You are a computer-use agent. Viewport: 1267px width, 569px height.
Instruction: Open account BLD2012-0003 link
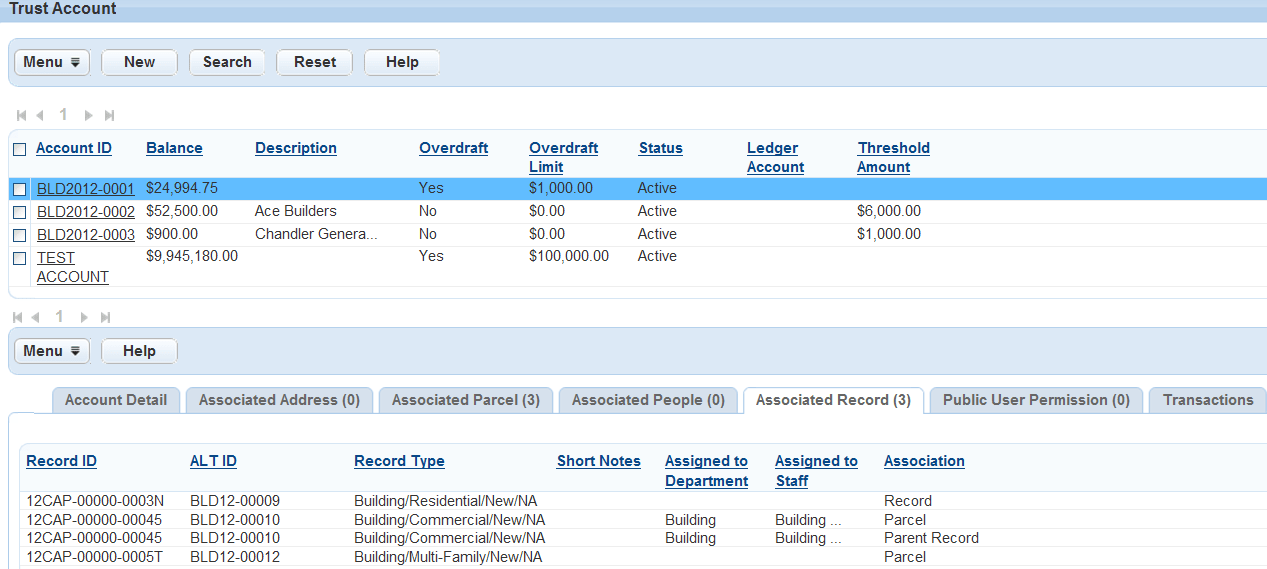click(86, 234)
